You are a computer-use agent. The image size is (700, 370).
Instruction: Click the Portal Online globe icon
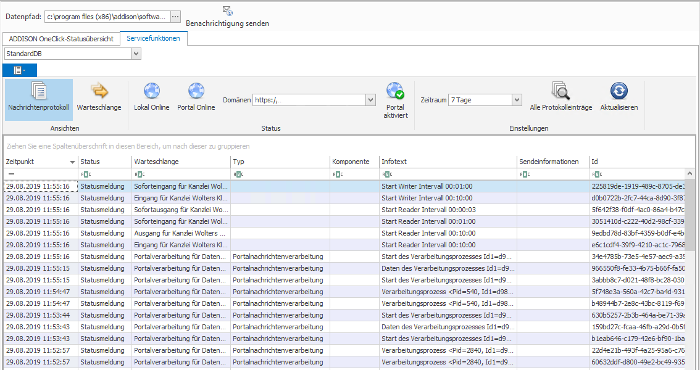[x=196, y=91]
